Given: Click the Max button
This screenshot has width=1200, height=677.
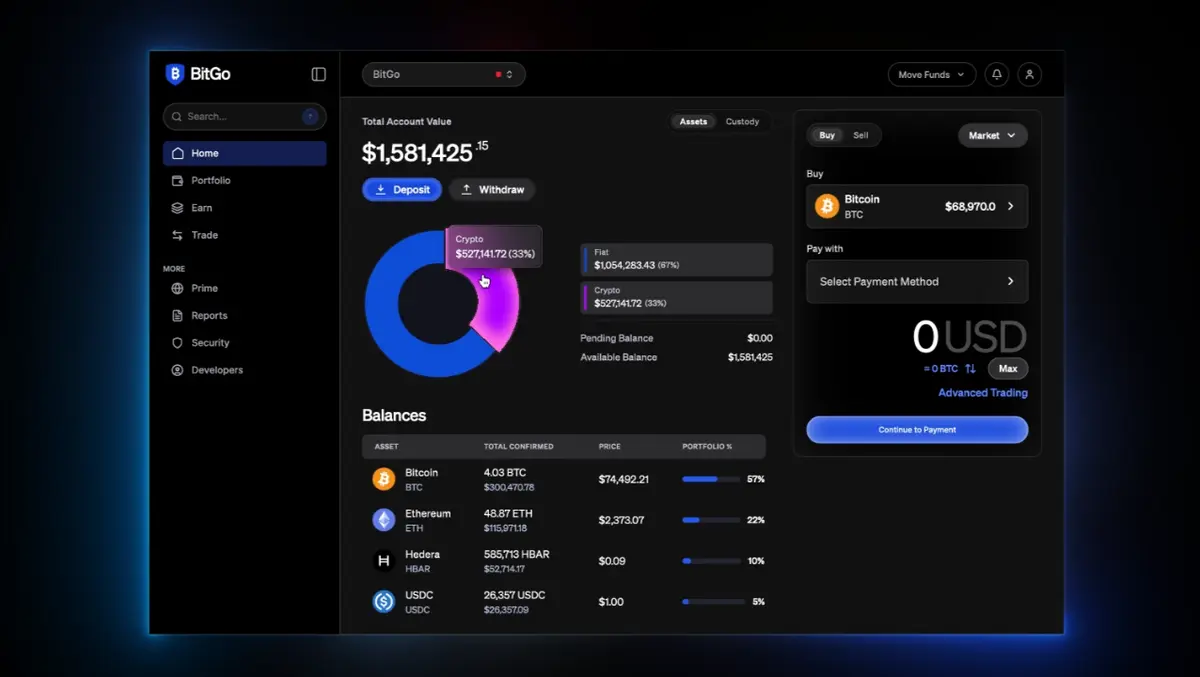Looking at the screenshot, I should [x=1008, y=369].
